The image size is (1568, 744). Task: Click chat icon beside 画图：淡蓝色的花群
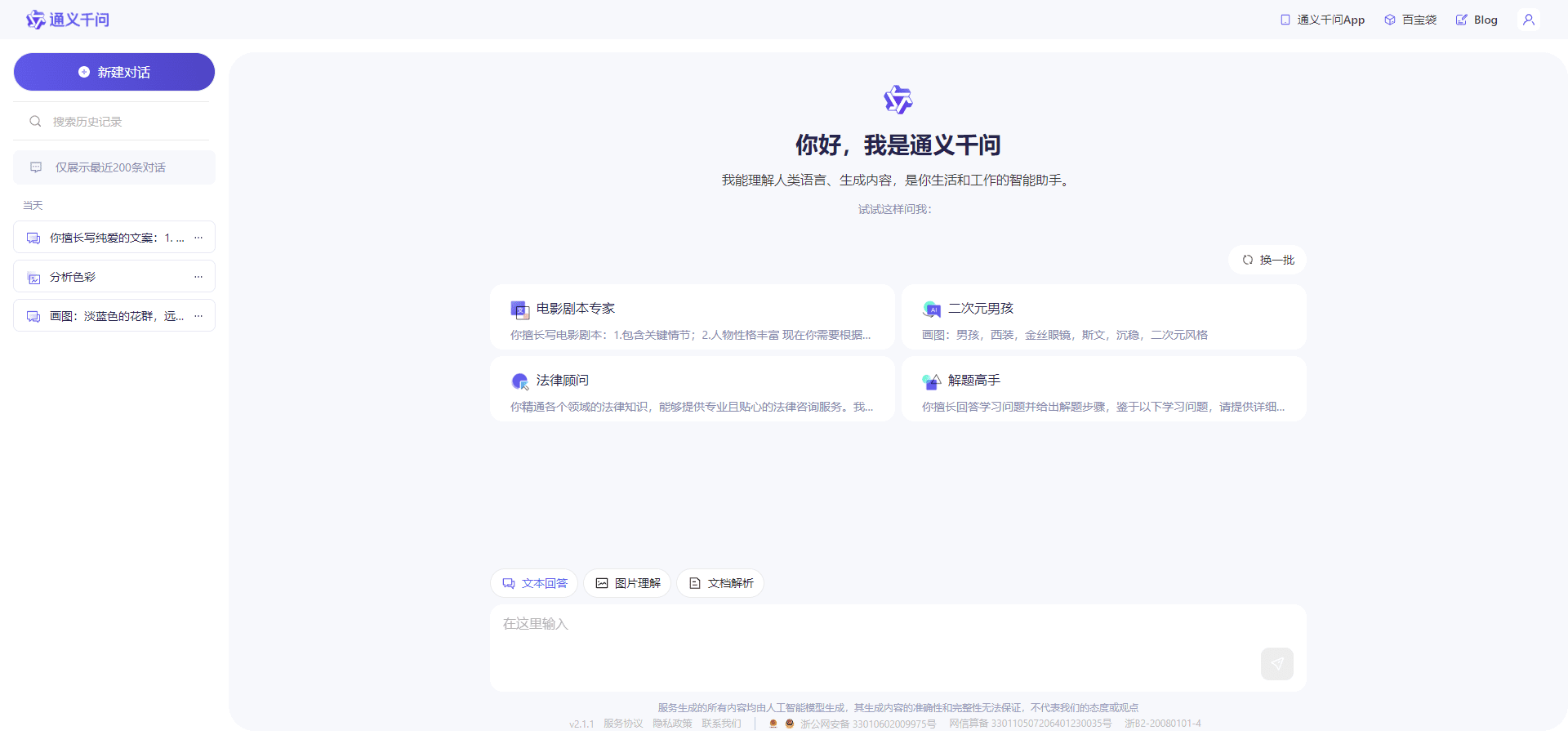33,317
